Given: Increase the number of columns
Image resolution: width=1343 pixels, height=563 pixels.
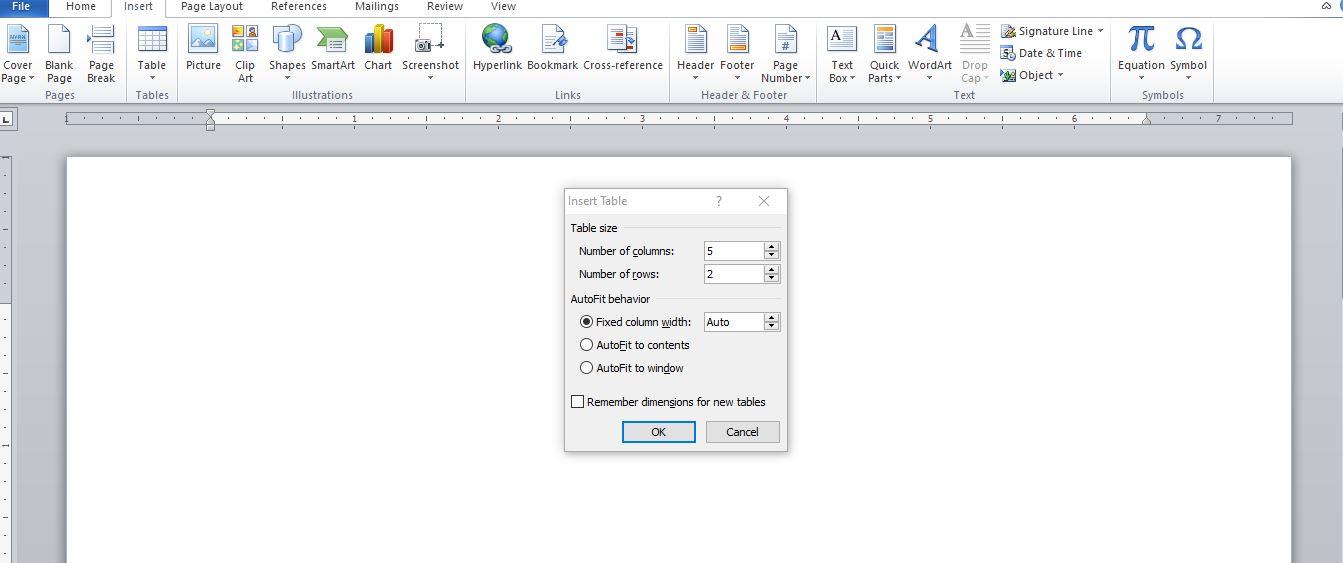Looking at the screenshot, I should tap(771, 246).
